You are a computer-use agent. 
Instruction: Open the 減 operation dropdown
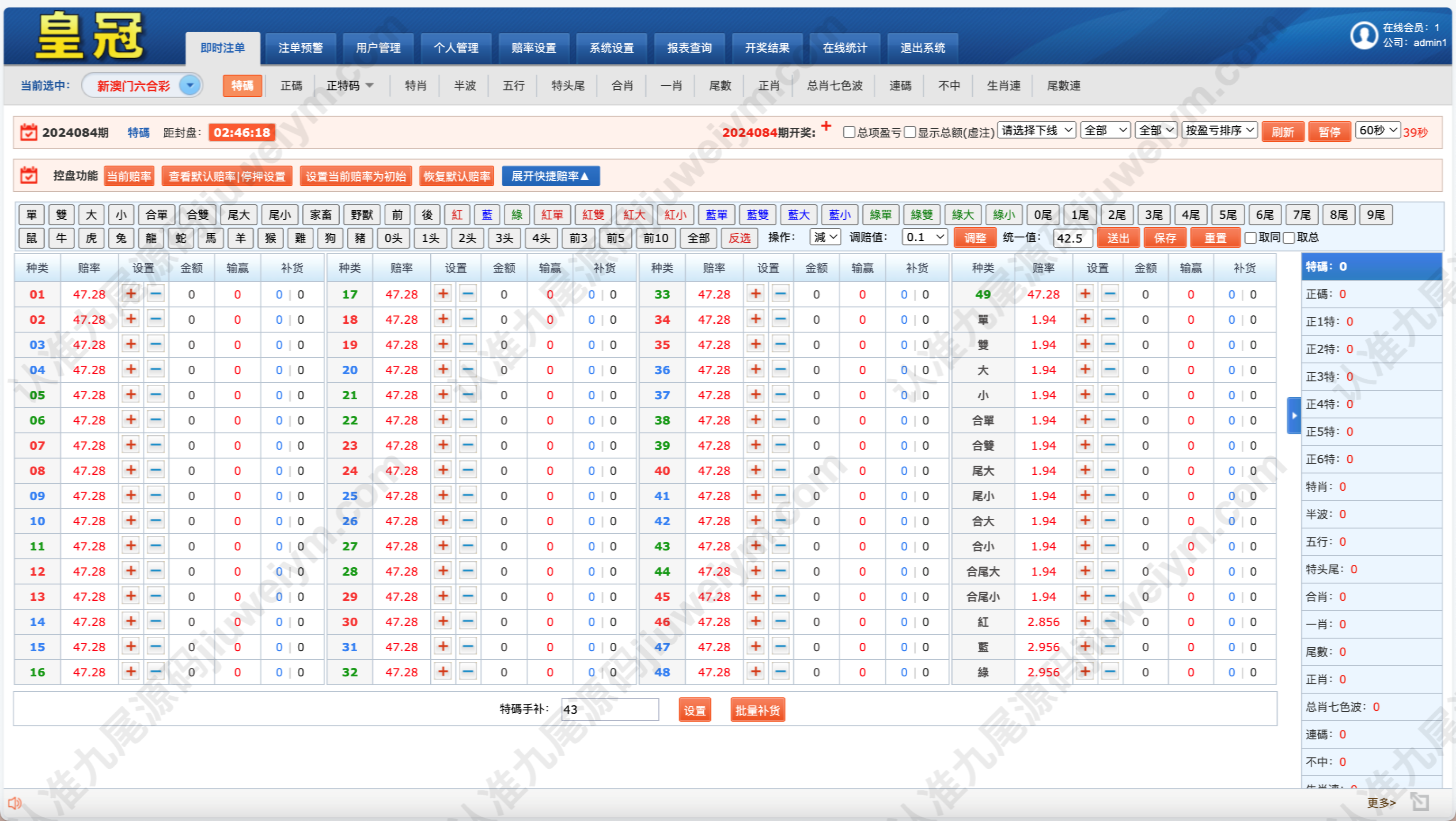[825, 237]
